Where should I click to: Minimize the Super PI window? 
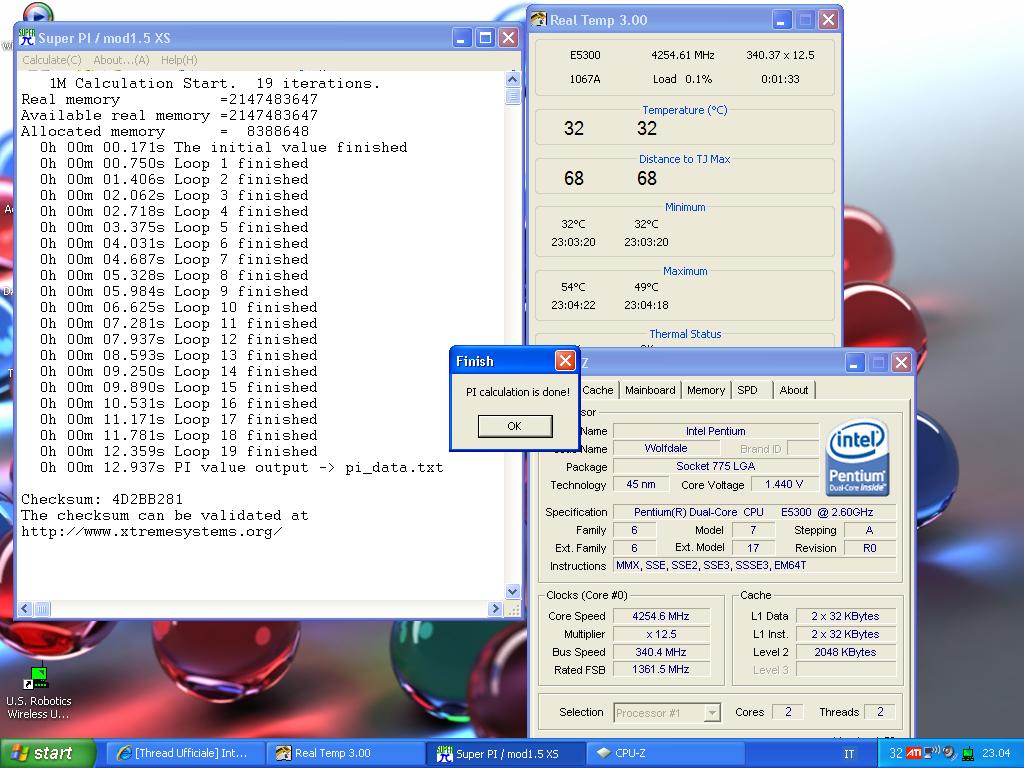tap(462, 38)
